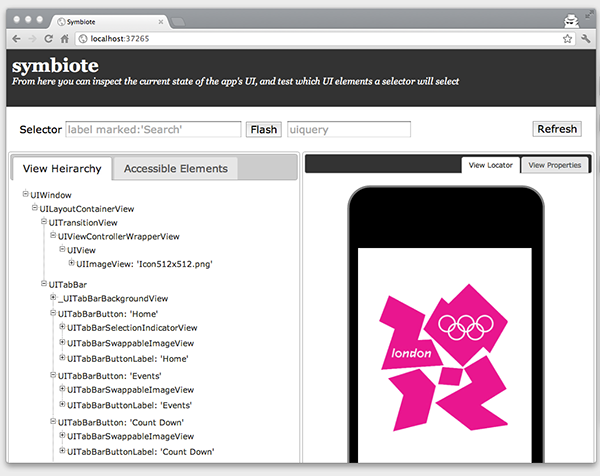The width and height of the screenshot is (600, 476).
Task: Click the London 2012 logo image
Action: 444,357
